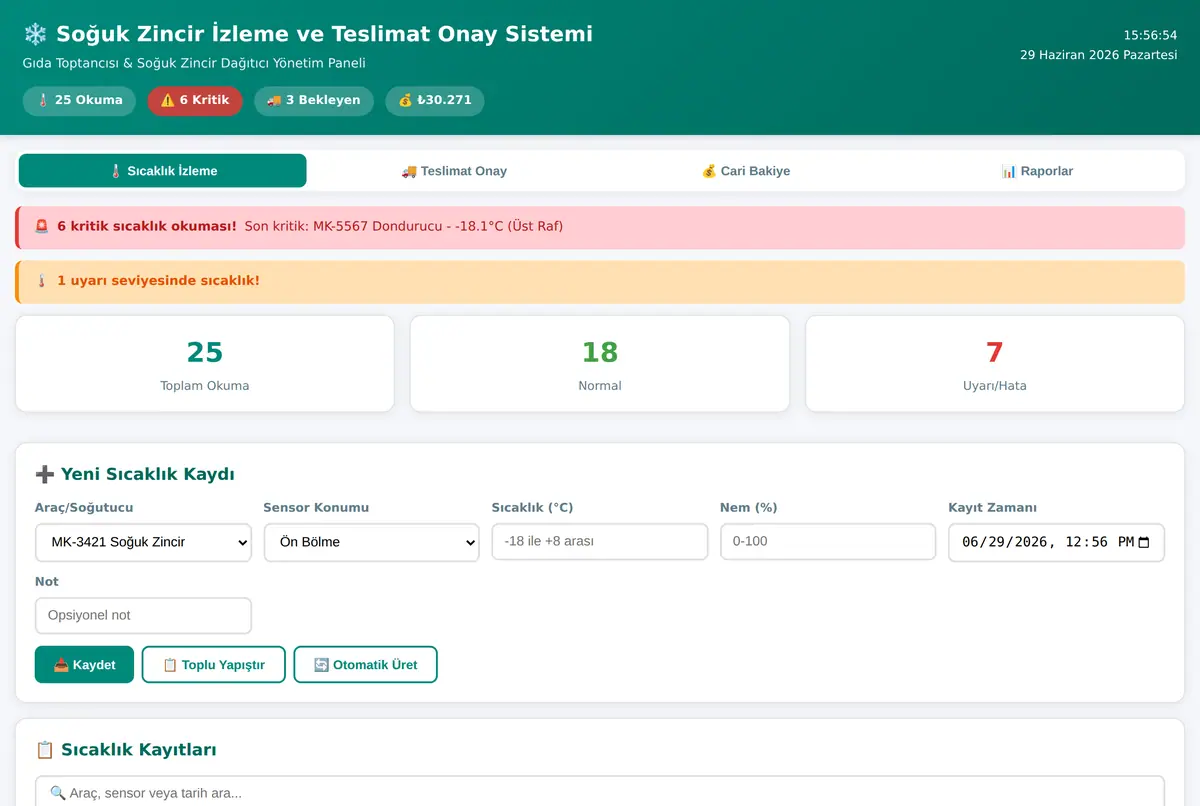
Task: Click the Otomatik Üret button
Action: click(366, 665)
